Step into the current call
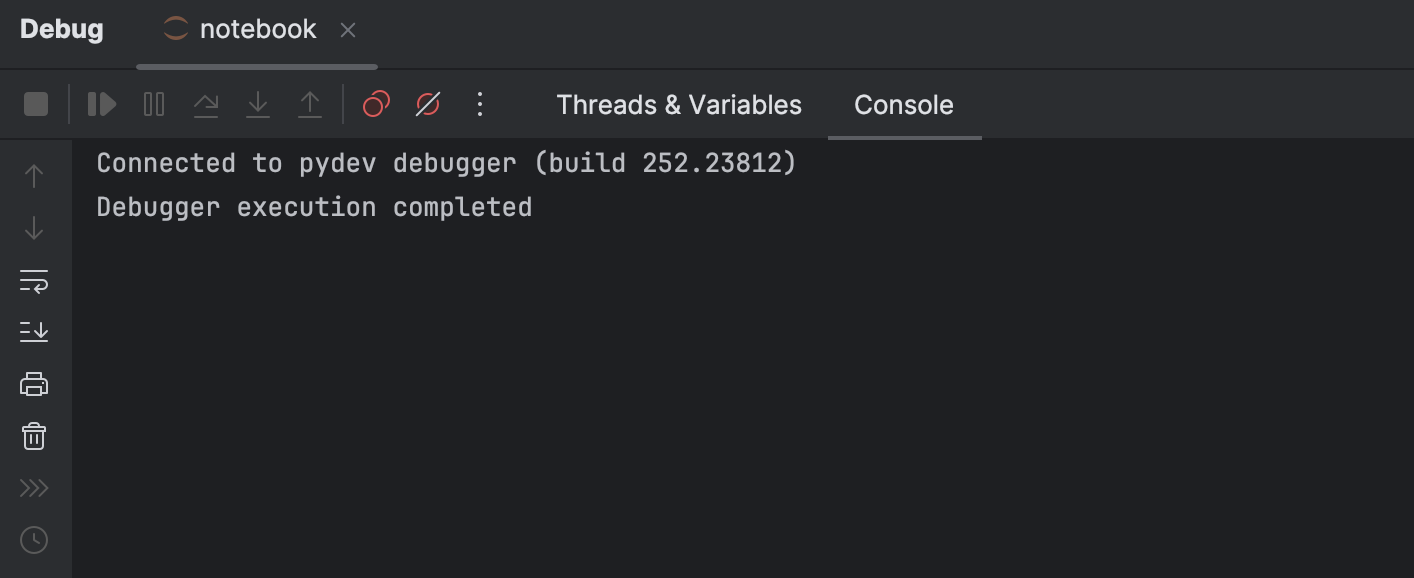 (x=258, y=104)
